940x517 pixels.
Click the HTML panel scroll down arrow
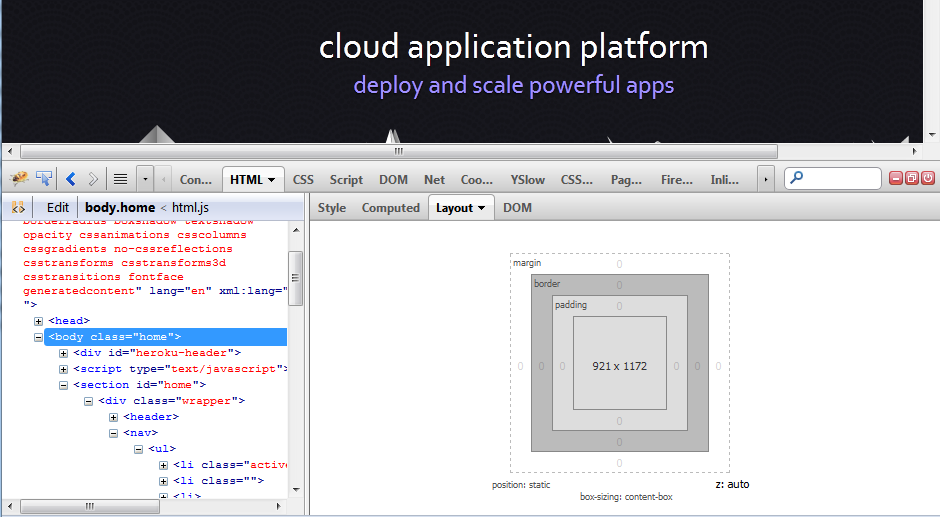click(296, 490)
